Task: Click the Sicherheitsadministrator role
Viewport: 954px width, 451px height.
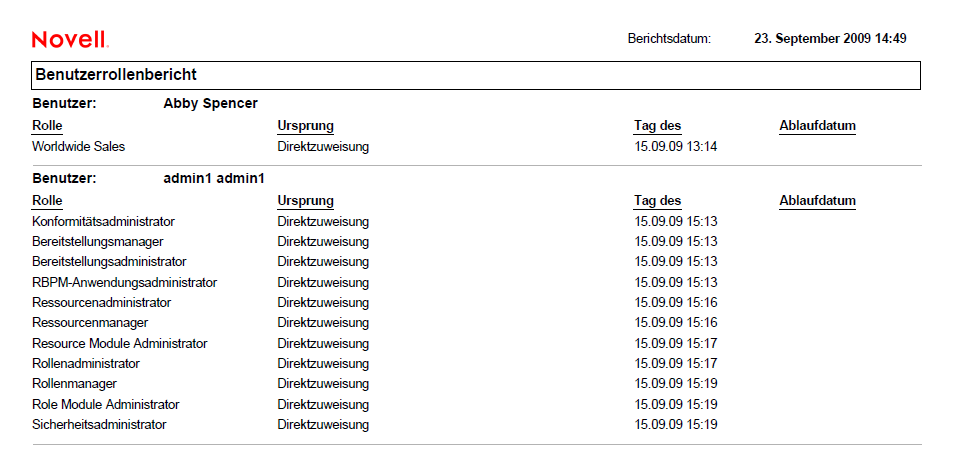Action: pos(99,424)
